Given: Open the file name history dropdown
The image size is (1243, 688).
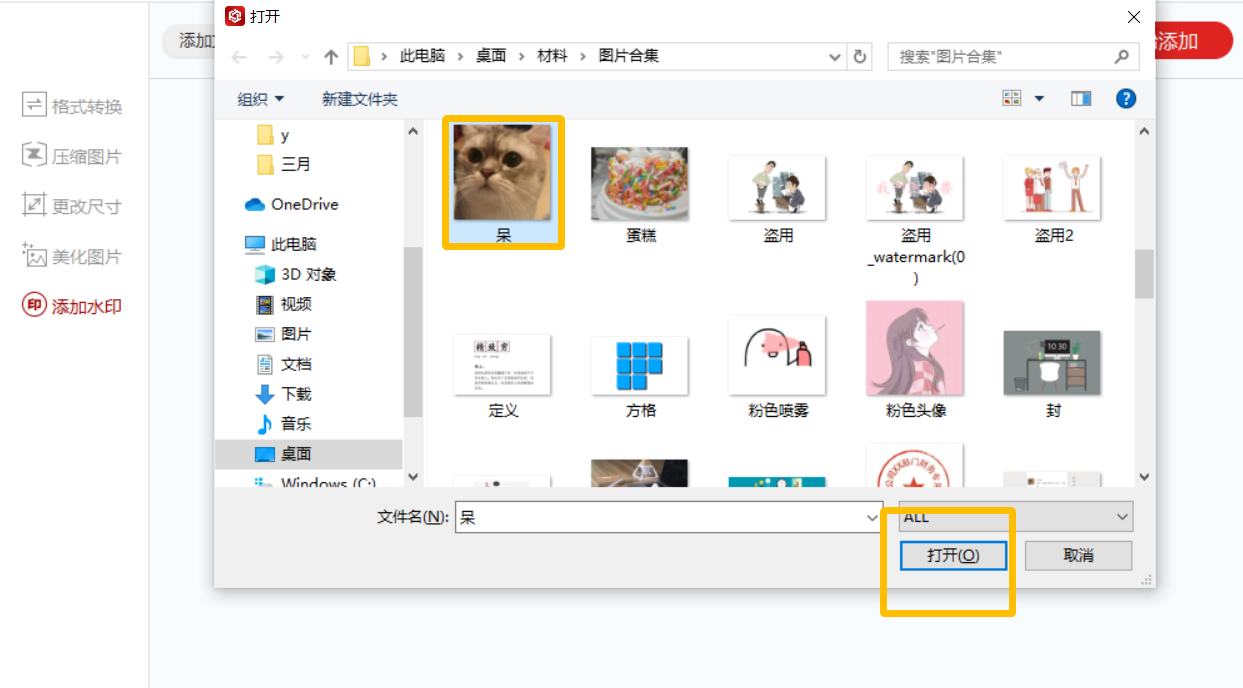Looking at the screenshot, I should [873, 517].
